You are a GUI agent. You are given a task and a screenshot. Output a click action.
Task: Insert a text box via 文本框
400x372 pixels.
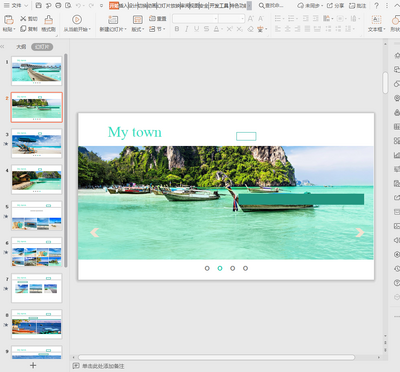pos(376,23)
